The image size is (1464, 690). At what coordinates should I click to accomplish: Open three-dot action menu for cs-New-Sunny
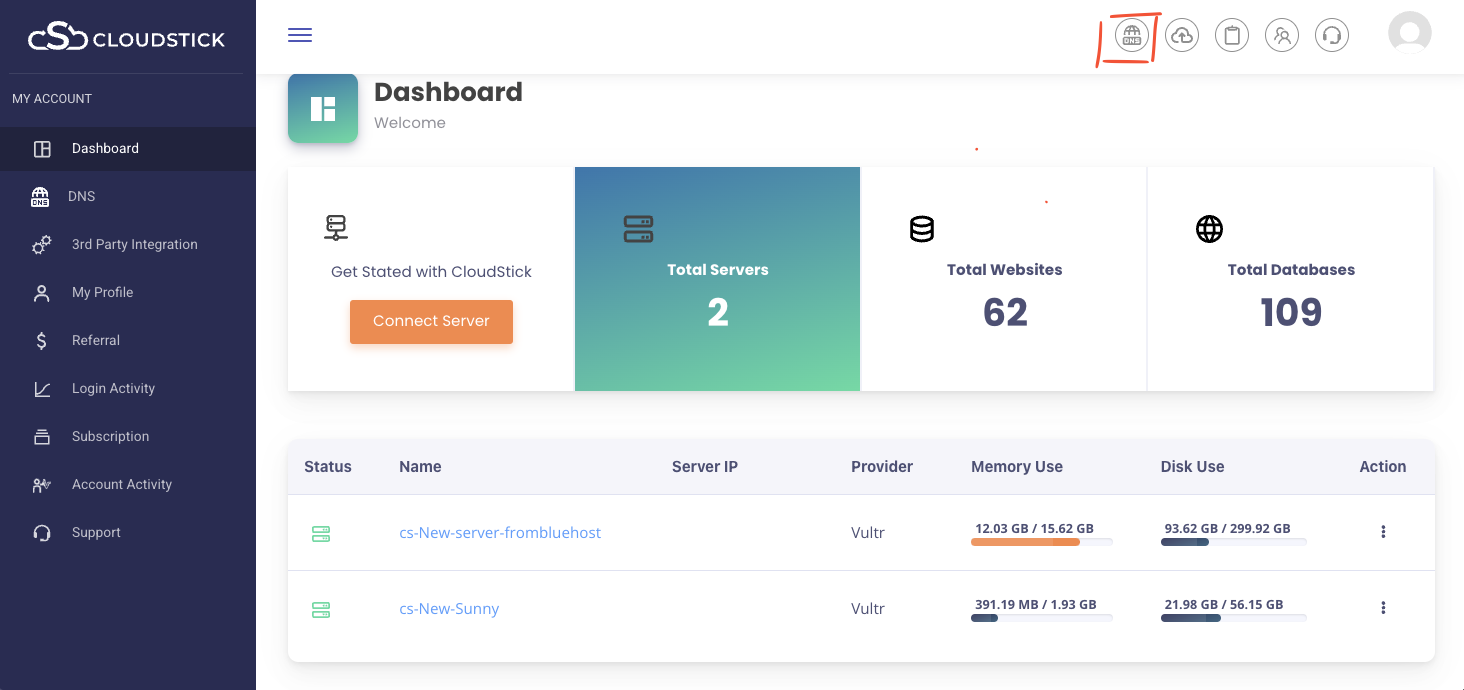coord(1383,608)
